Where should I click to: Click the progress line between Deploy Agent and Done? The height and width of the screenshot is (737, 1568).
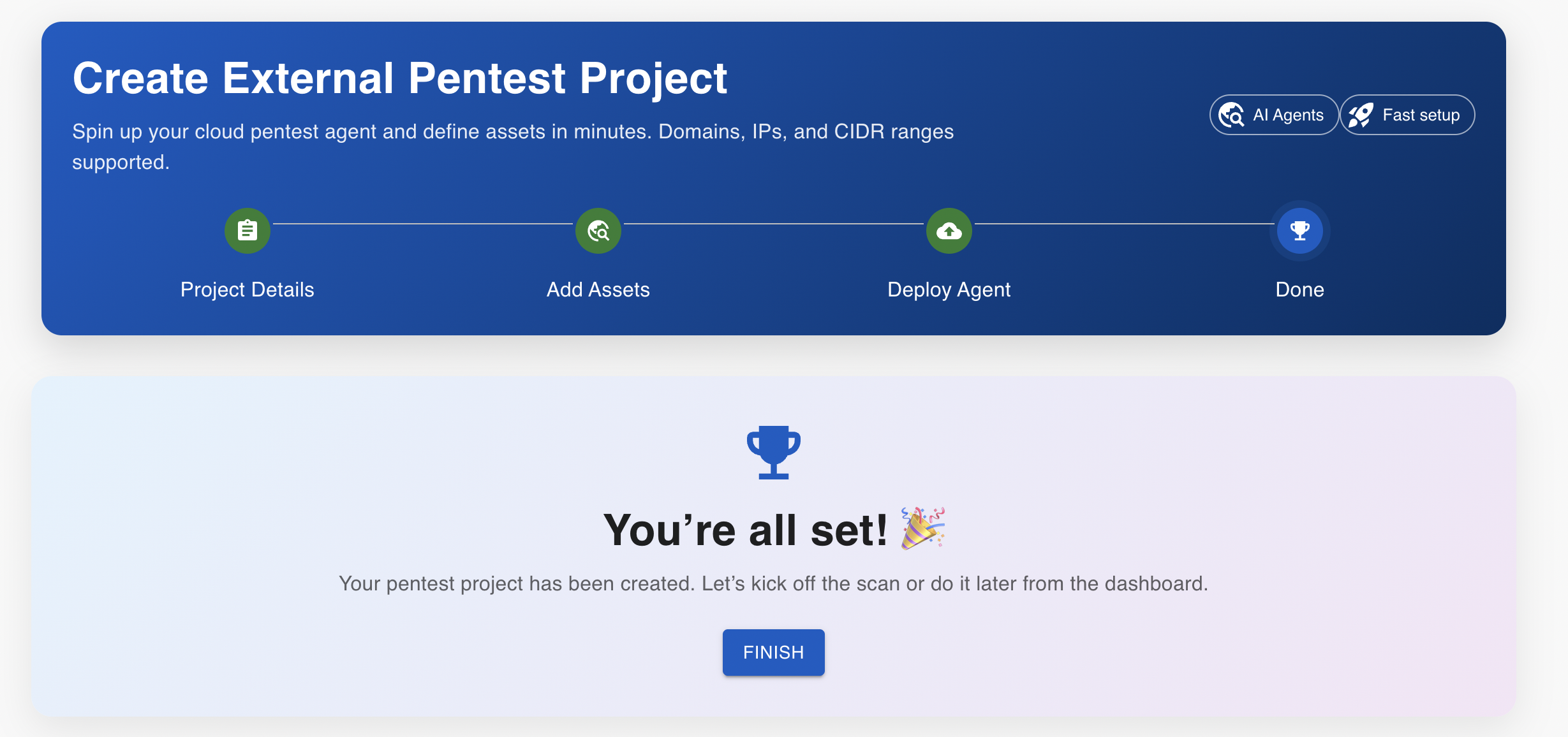click(1124, 224)
